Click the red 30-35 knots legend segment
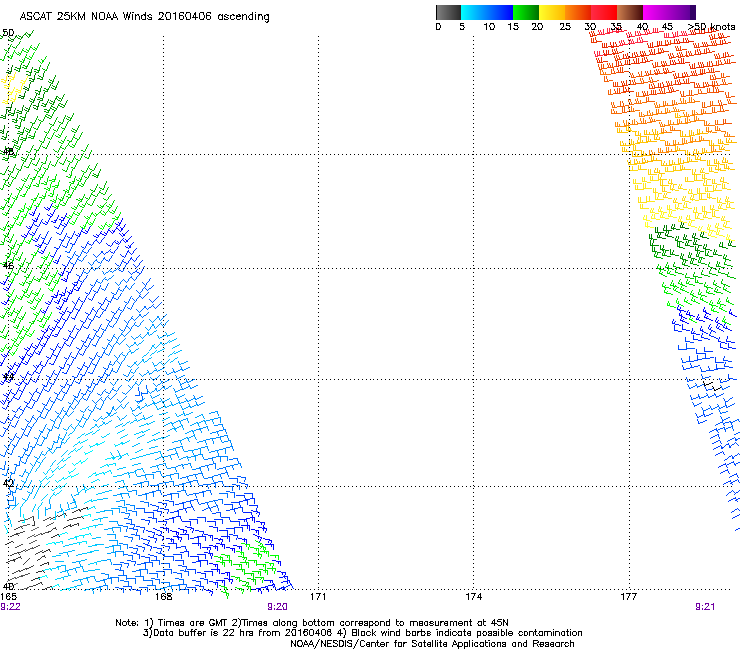Image resolution: width=740 pixels, height=650 pixels. point(604,12)
